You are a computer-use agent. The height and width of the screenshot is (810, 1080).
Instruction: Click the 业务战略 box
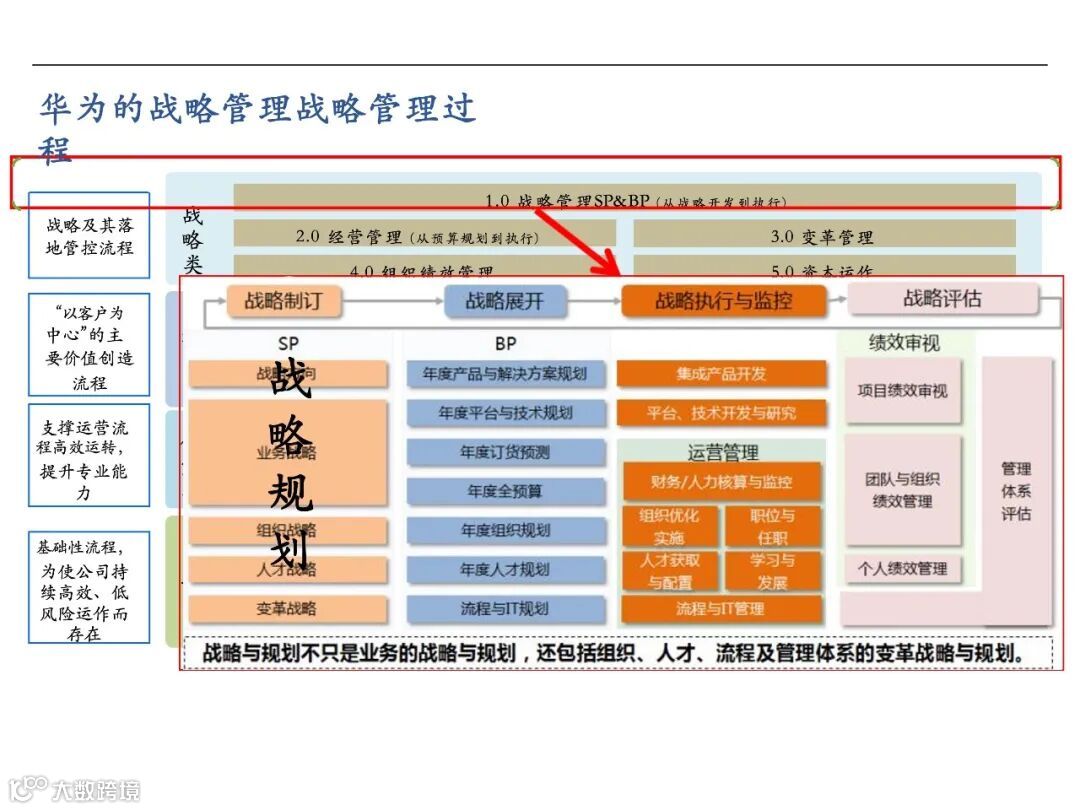[288, 452]
